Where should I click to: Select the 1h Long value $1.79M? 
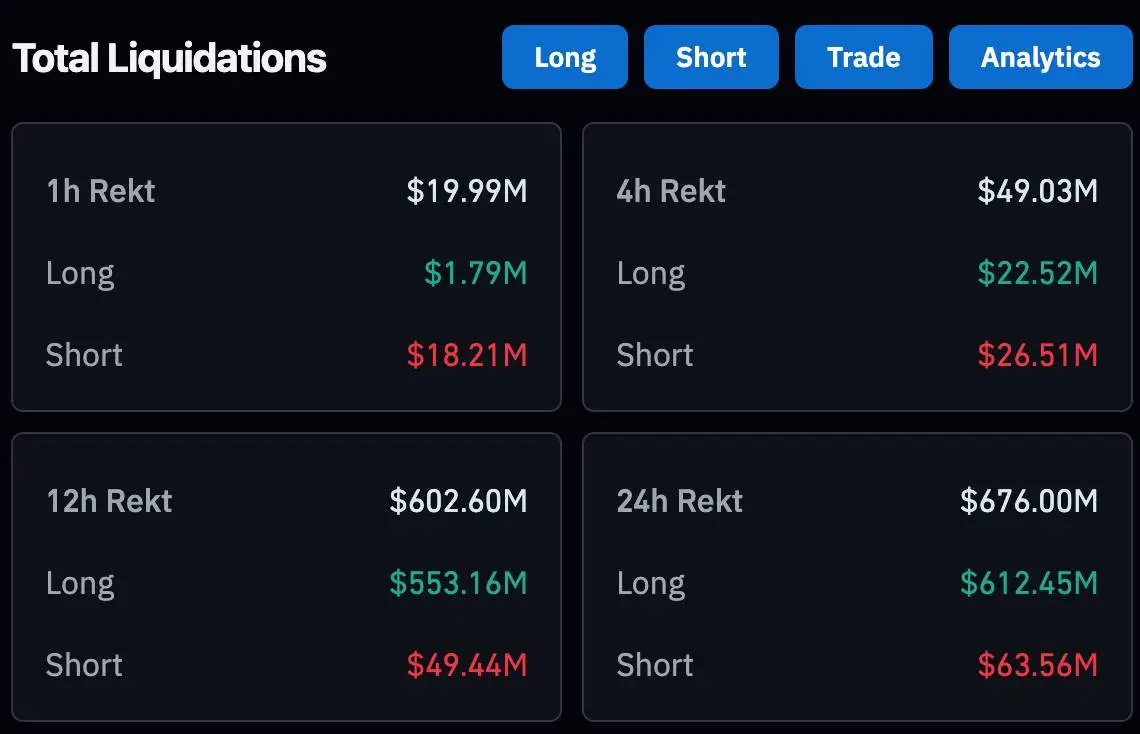click(475, 273)
